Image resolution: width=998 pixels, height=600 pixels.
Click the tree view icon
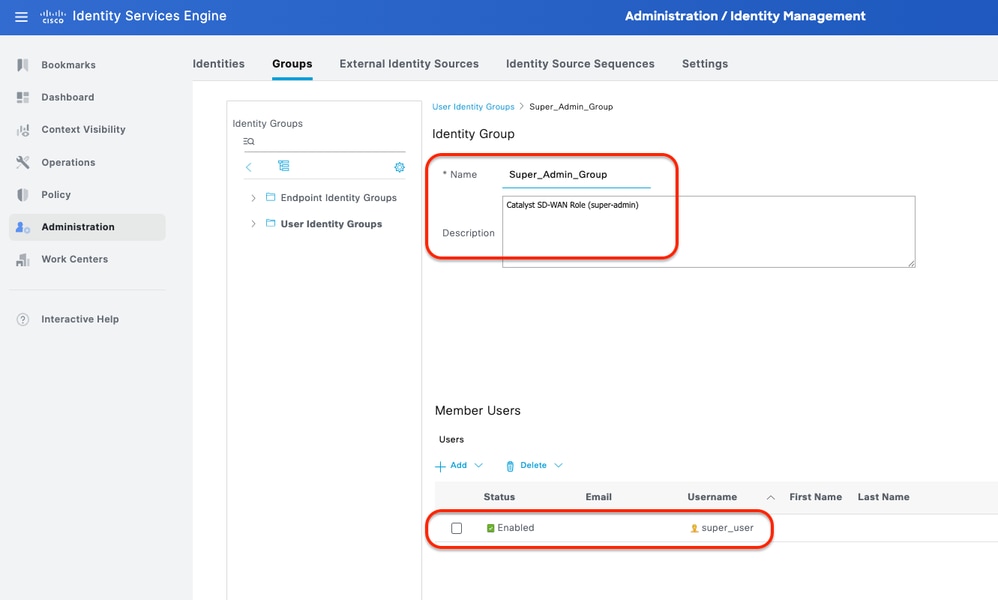[284, 166]
